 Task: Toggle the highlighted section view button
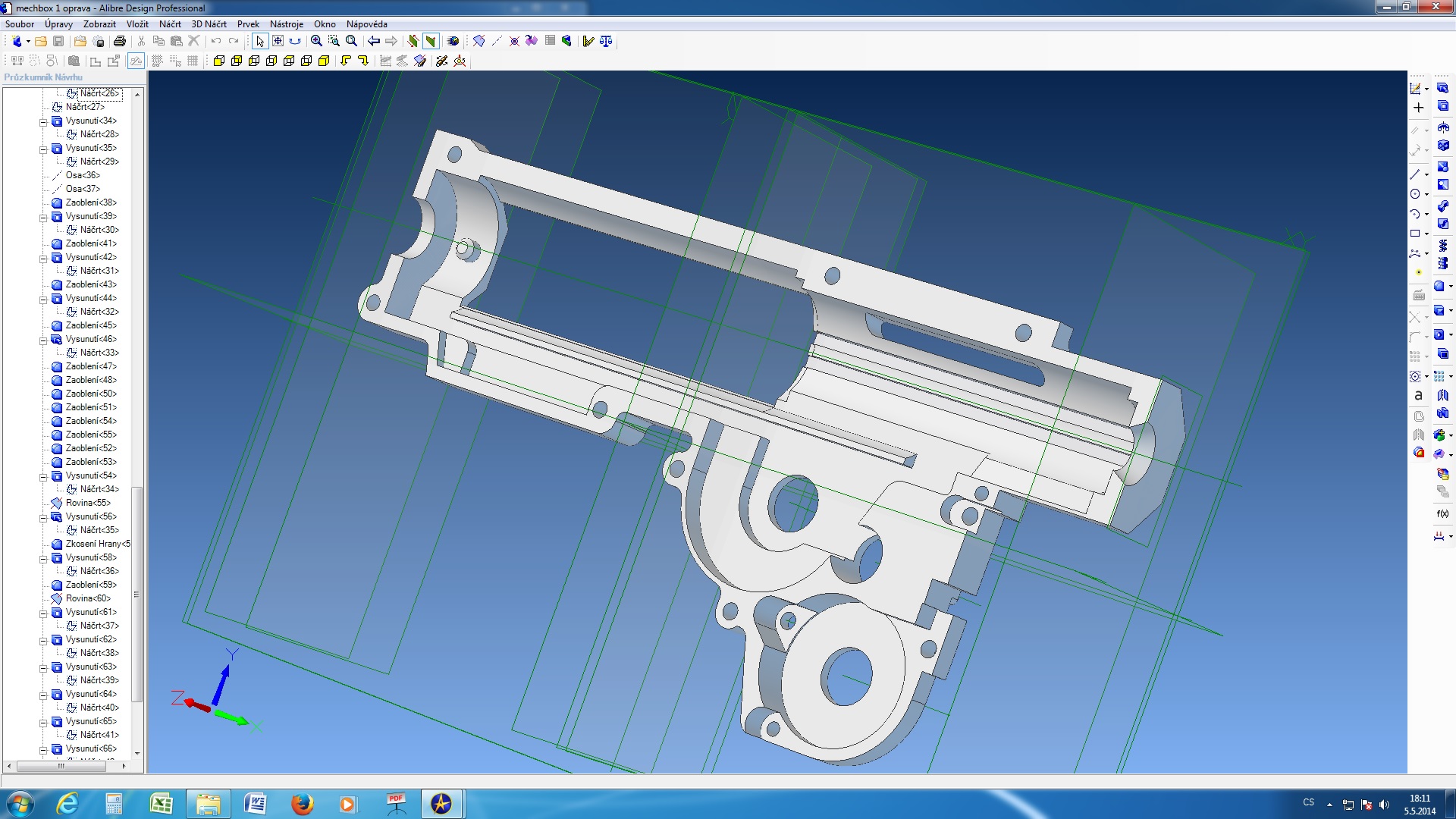pyautogui.click(x=430, y=41)
